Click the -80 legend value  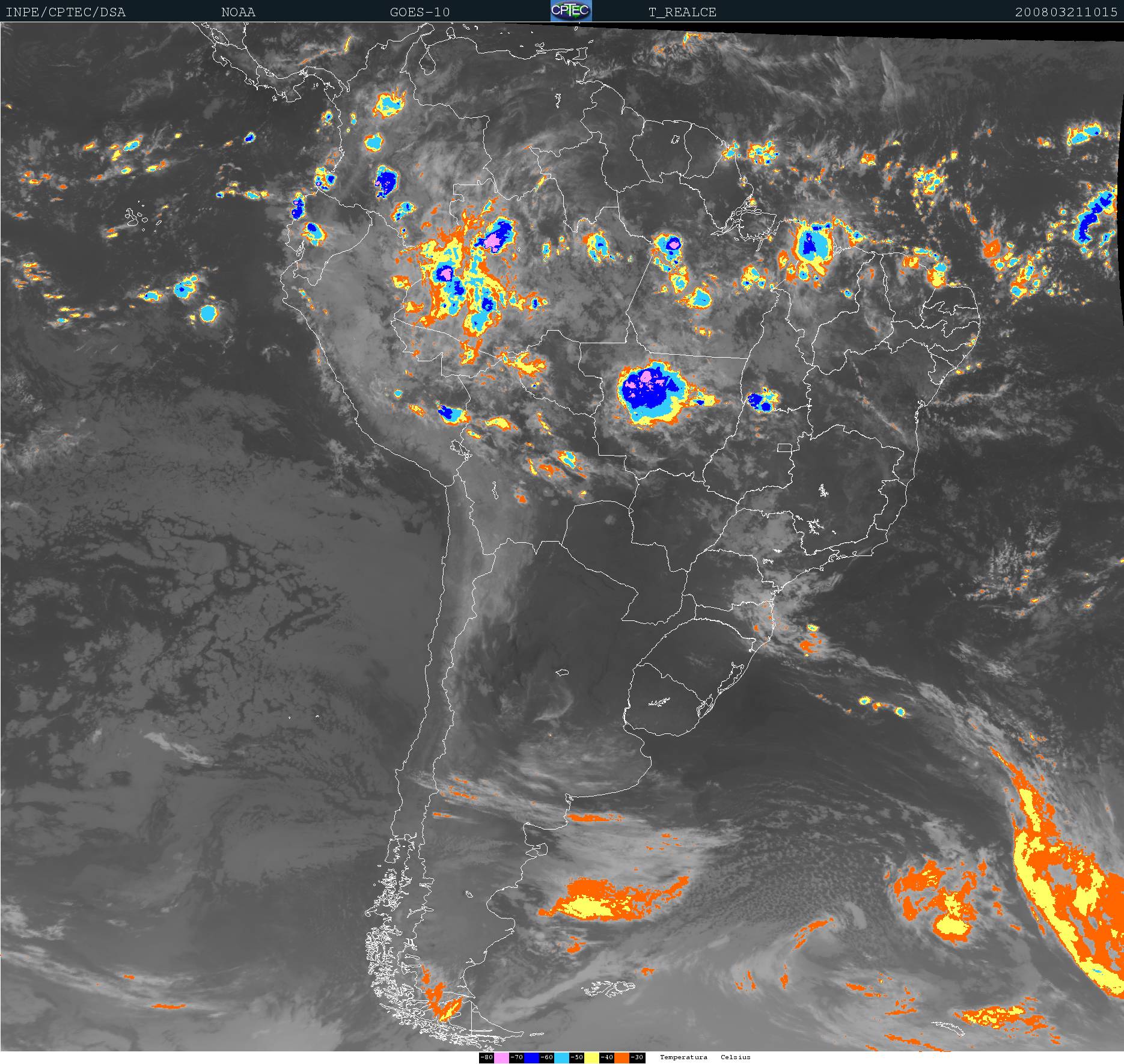point(486,1057)
